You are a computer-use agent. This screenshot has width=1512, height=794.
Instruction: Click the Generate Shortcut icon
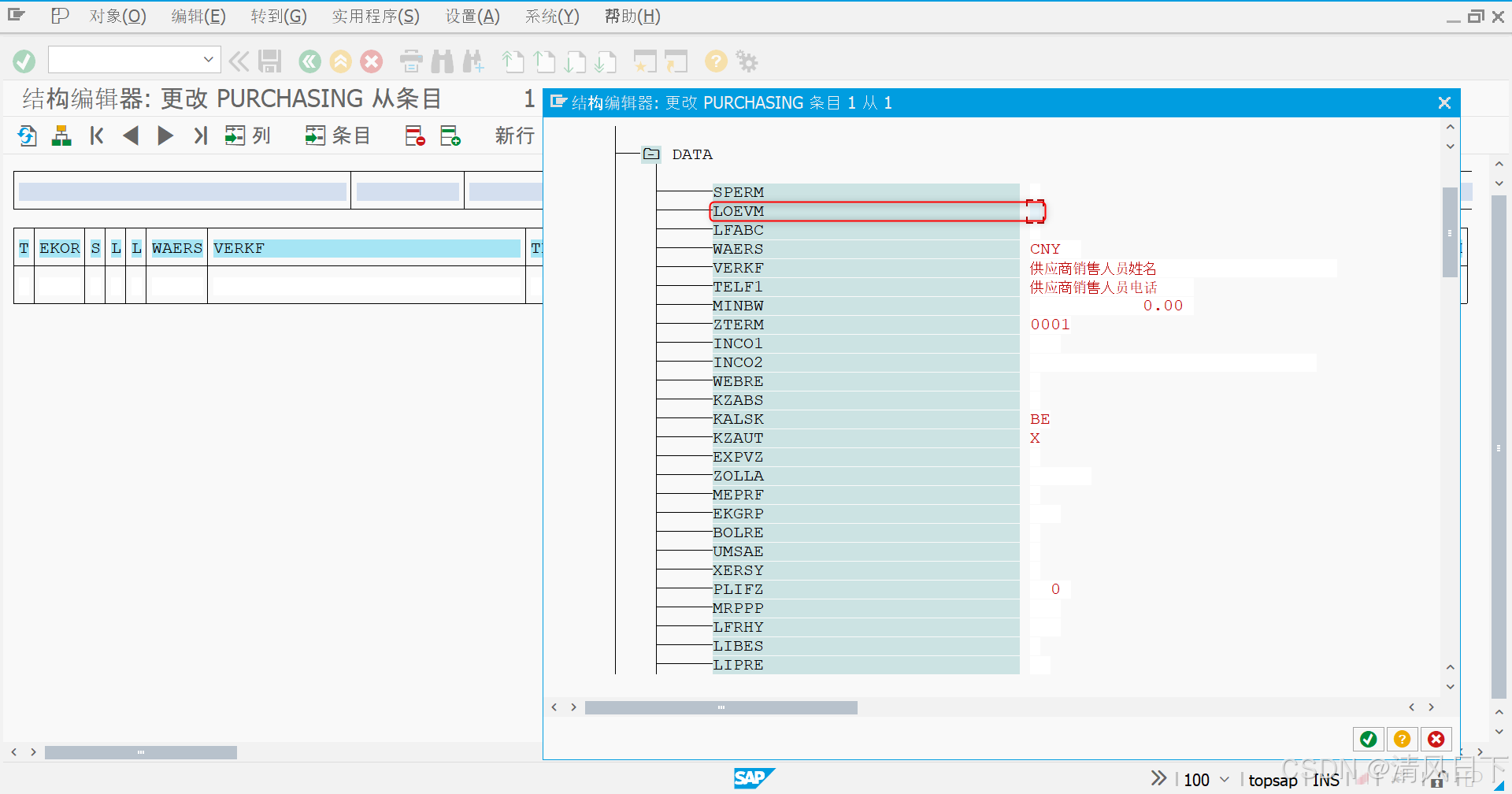coord(676,61)
